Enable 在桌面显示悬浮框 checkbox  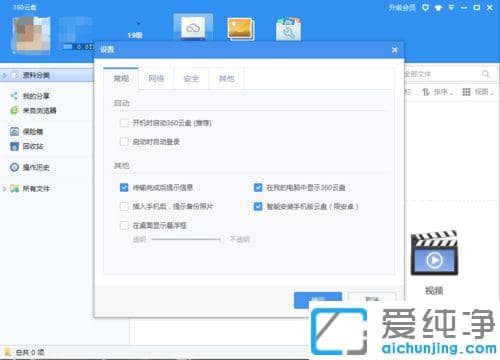[124, 225]
